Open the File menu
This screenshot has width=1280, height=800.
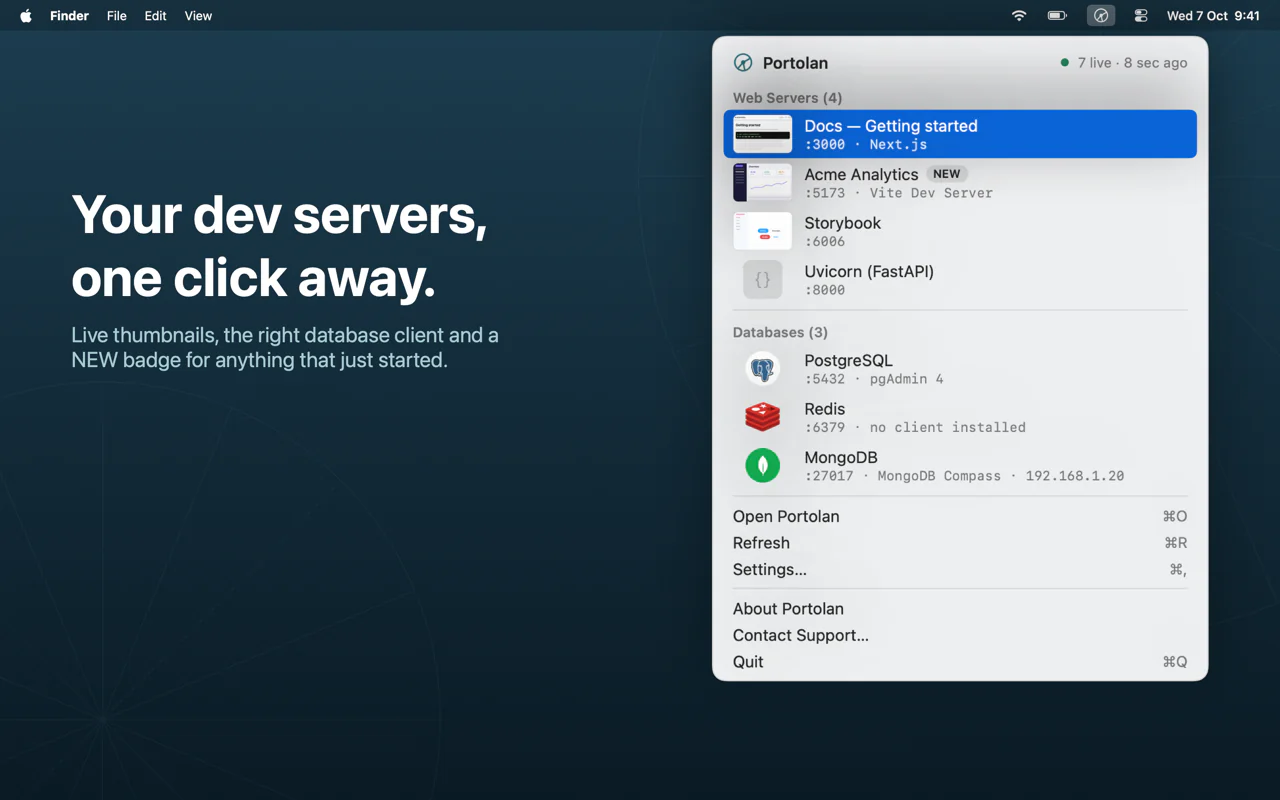point(117,16)
